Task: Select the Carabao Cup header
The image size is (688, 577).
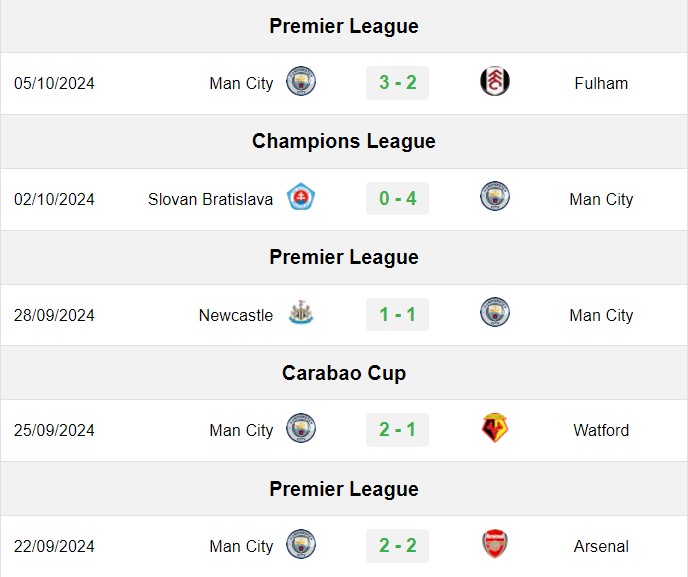Action: tap(344, 373)
